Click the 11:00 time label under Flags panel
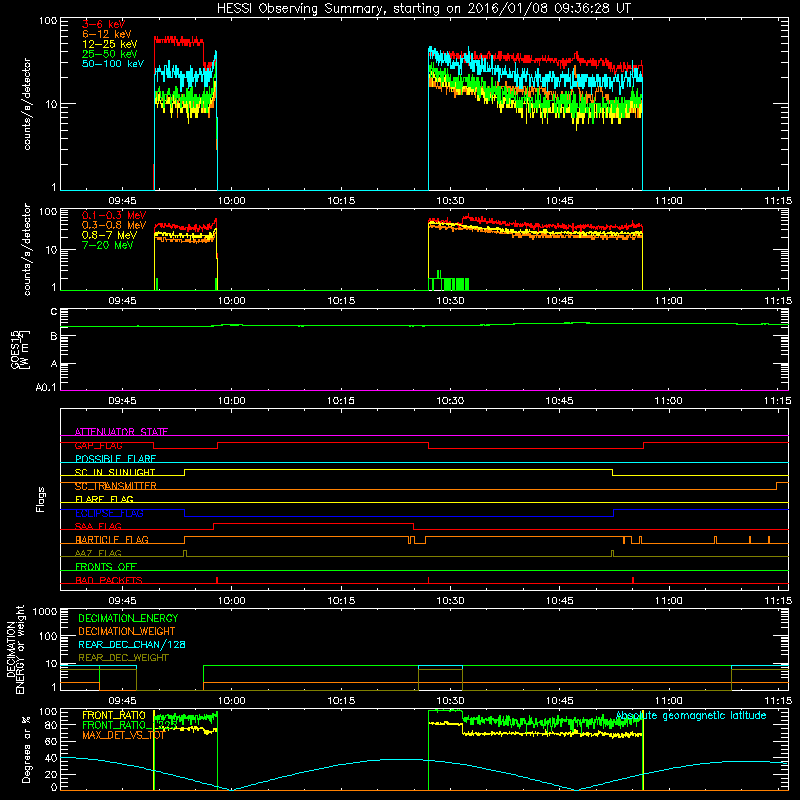 pyautogui.click(x=668, y=601)
